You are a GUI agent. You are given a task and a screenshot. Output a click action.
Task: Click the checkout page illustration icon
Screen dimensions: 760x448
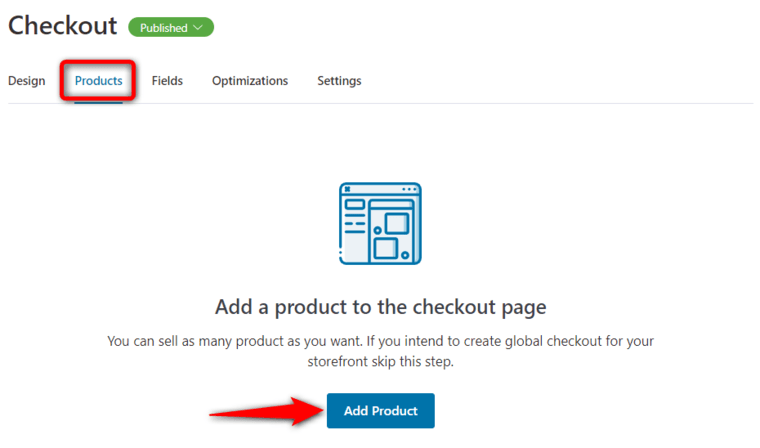[380, 224]
